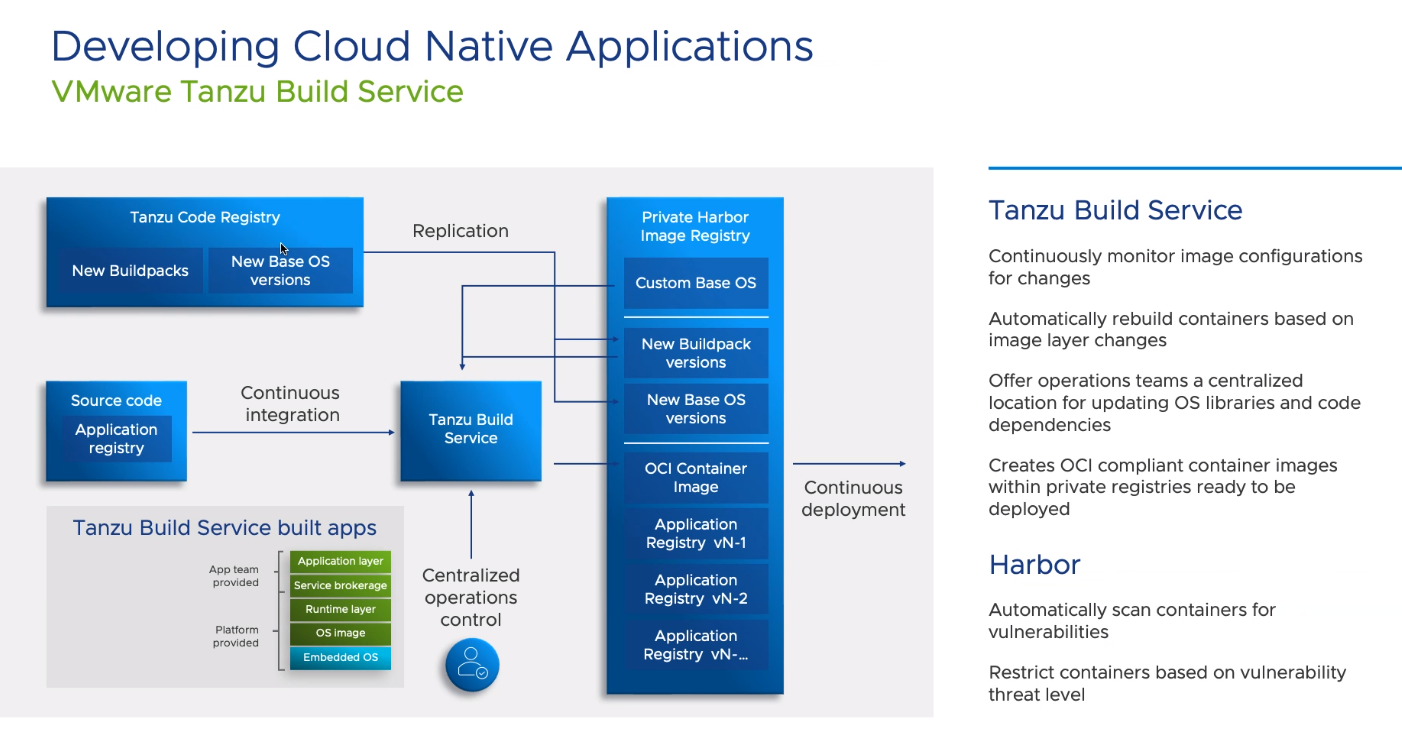
Task: Select the Tanzu Build Service box
Action: 470,429
